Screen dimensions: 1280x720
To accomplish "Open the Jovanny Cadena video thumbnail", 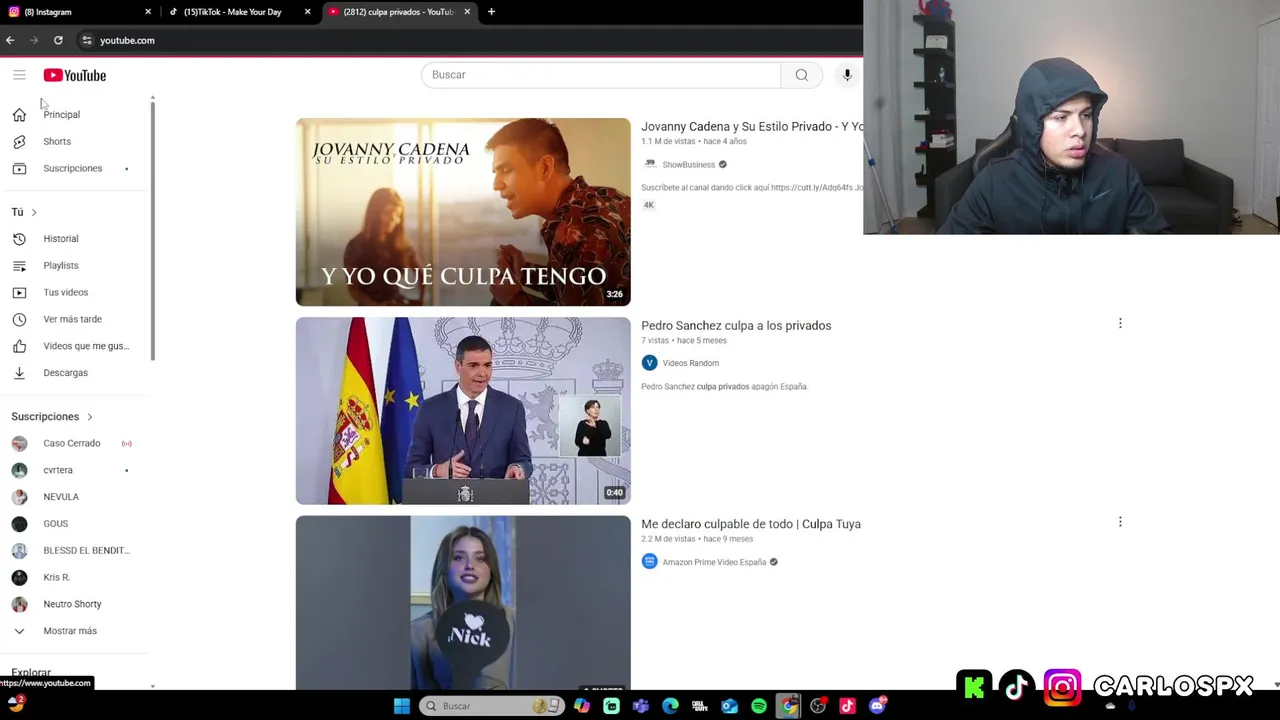I will 463,212.
